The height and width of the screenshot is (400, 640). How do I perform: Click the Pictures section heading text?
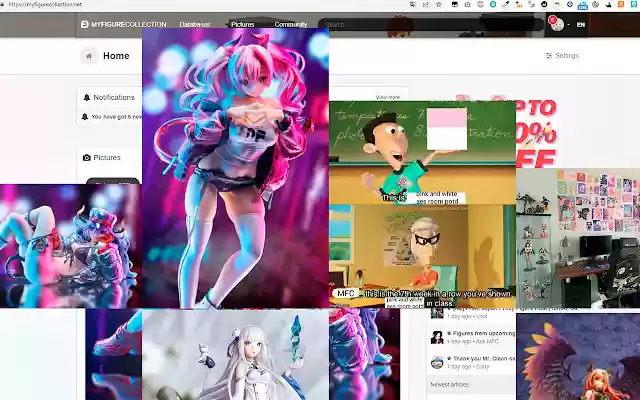pos(107,158)
